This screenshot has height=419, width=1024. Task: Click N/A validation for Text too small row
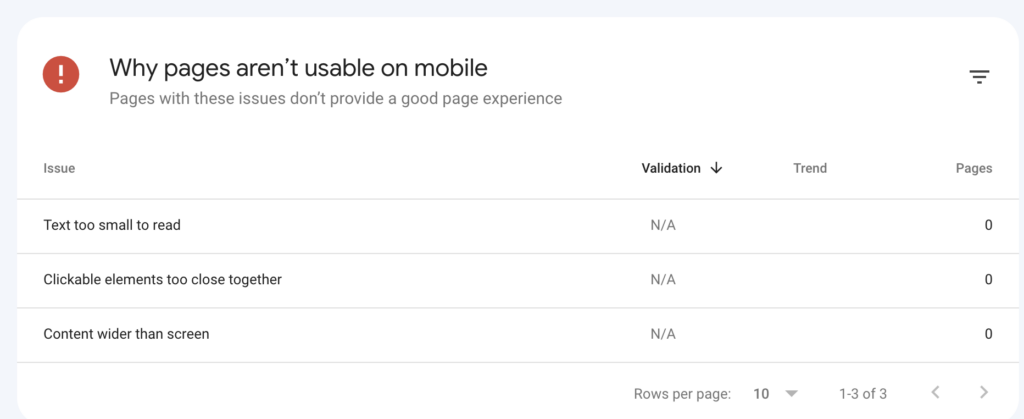coord(663,225)
